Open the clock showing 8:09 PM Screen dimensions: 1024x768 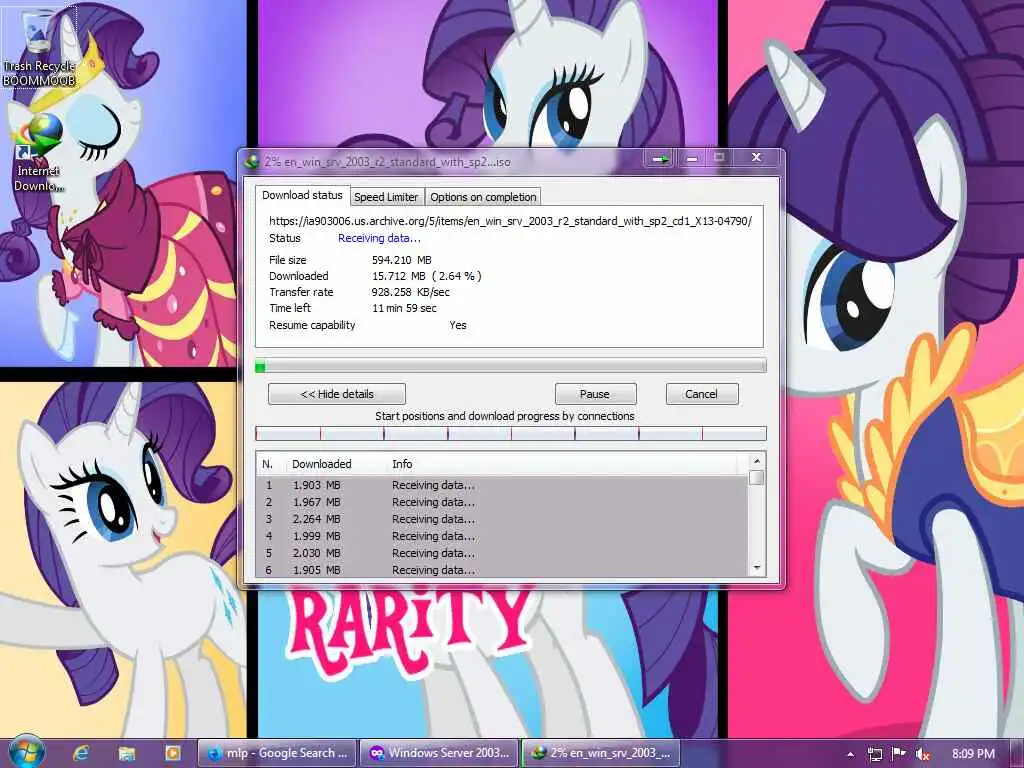[973, 754]
